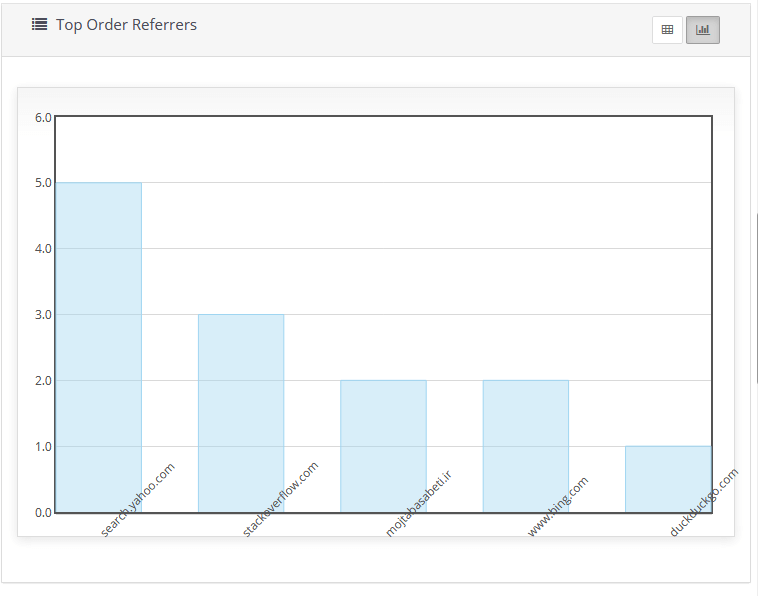The height and width of the screenshot is (596, 758).
Task: Click the mojtabasabeti.ir axis label
Action: coord(419,503)
